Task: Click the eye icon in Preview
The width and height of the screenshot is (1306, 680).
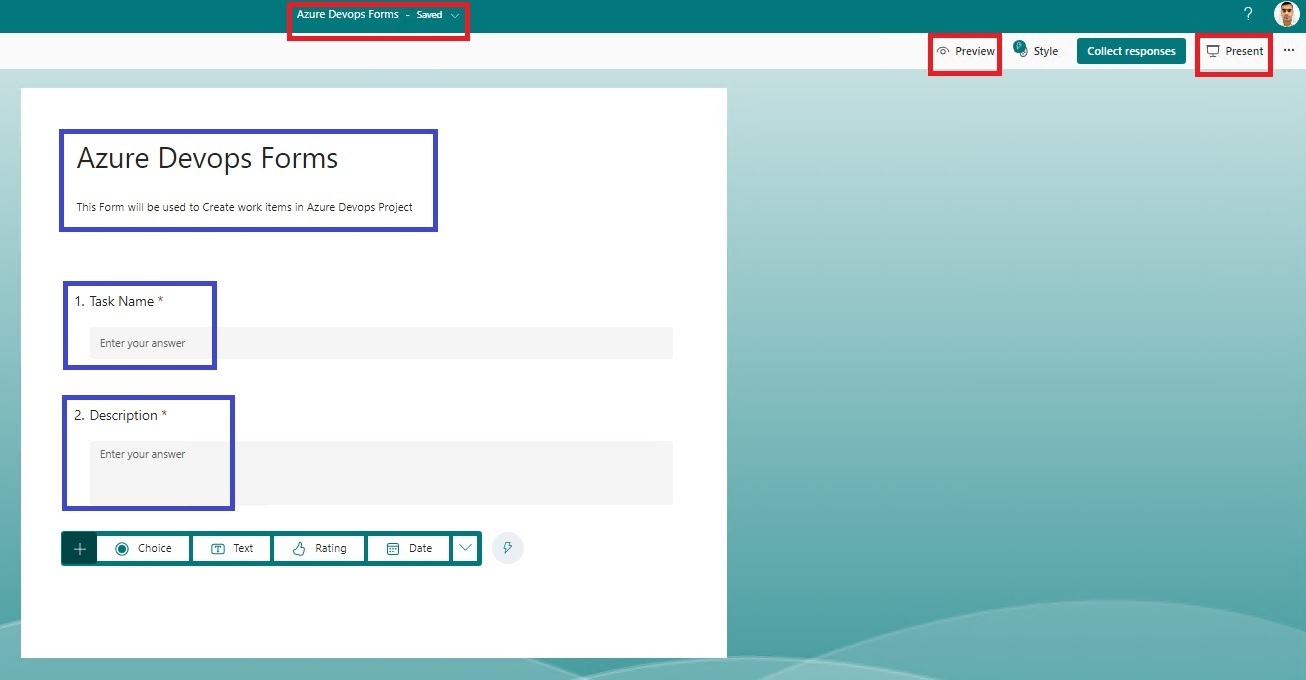Action: pyautogui.click(x=943, y=51)
